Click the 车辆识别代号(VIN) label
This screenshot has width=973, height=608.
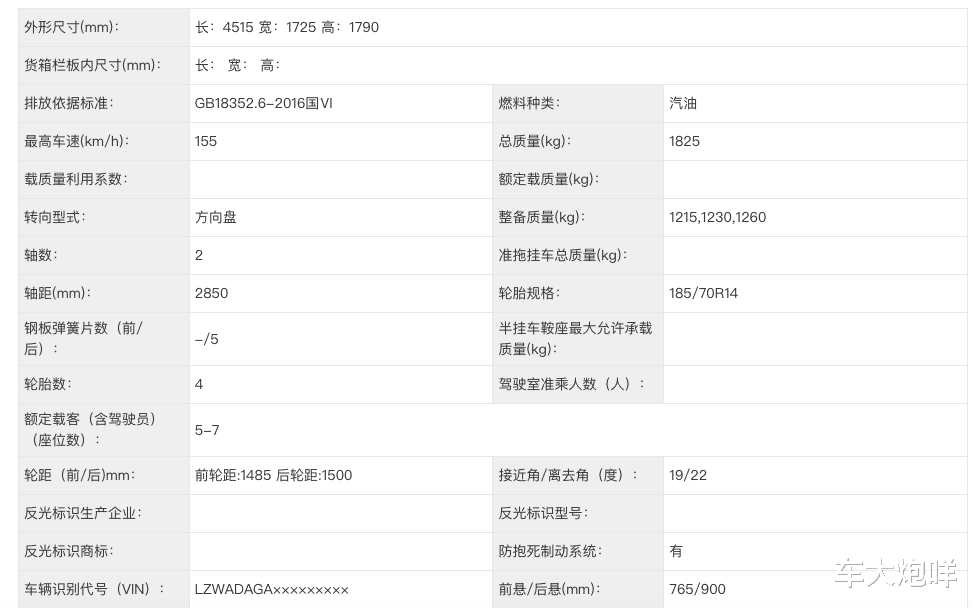(x=95, y=589)
